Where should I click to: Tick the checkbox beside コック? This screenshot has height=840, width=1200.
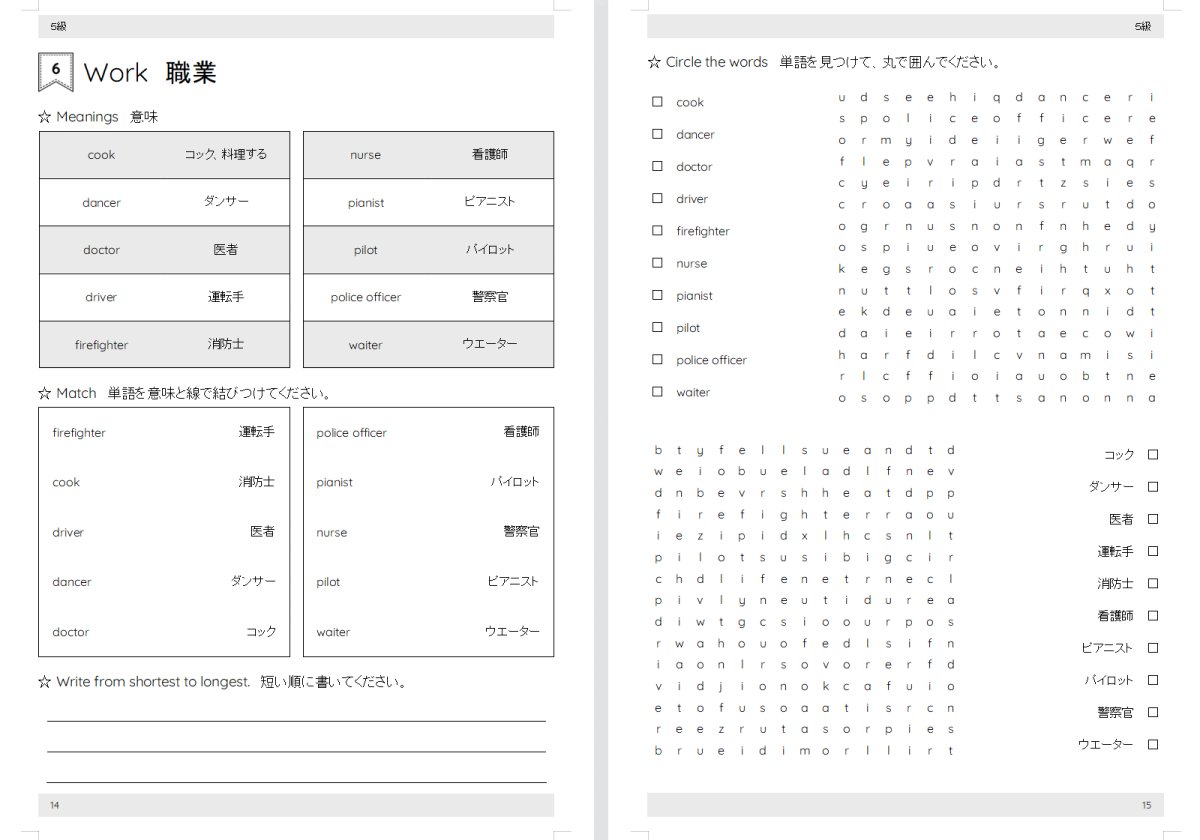[1153, 455]
